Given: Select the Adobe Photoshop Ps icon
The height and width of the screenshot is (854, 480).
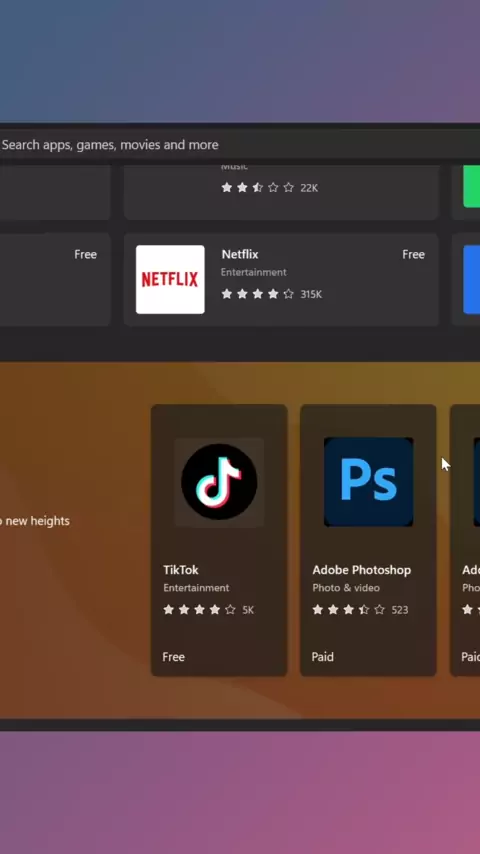Looking at the screenshot, I should tap(368, 482).
